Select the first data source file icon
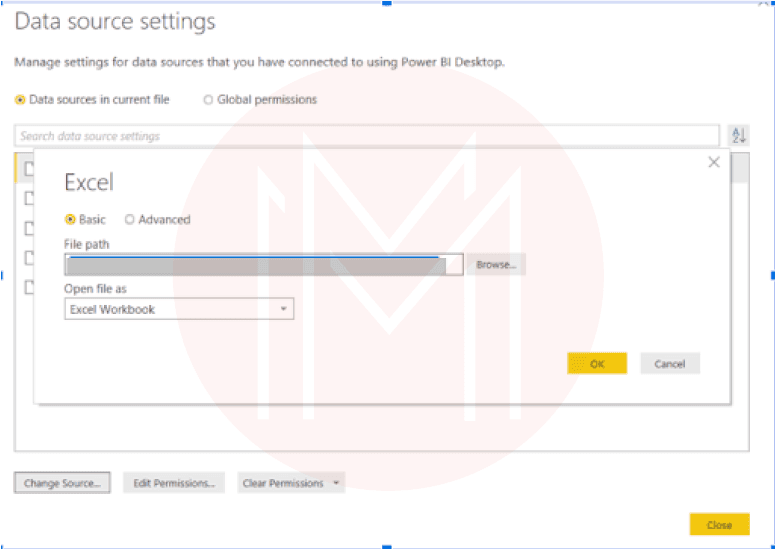 (x=29, y=169)
